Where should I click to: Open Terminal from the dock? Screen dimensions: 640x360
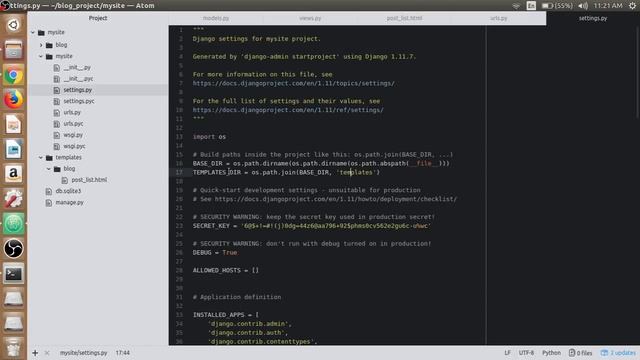tap(13, 273)
